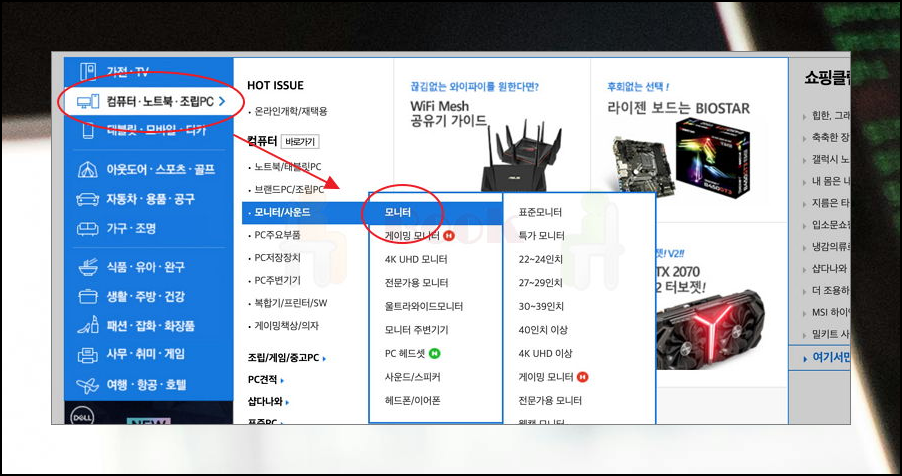The height and width of the screenshot is (476, 902).
Task: Open 브랜드PC/조립PC link
Action: 289,189
